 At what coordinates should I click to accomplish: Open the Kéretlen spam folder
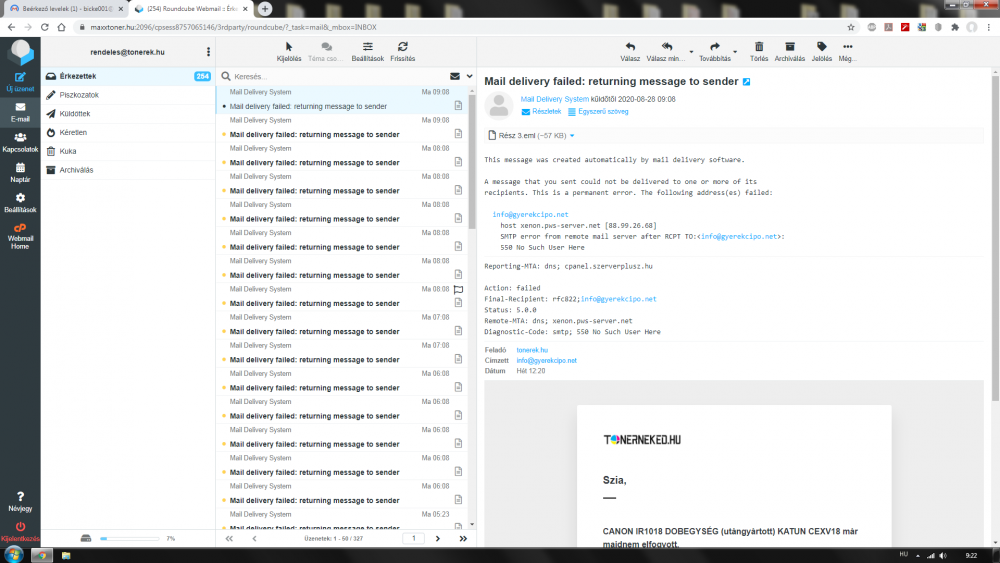[128, 133]
